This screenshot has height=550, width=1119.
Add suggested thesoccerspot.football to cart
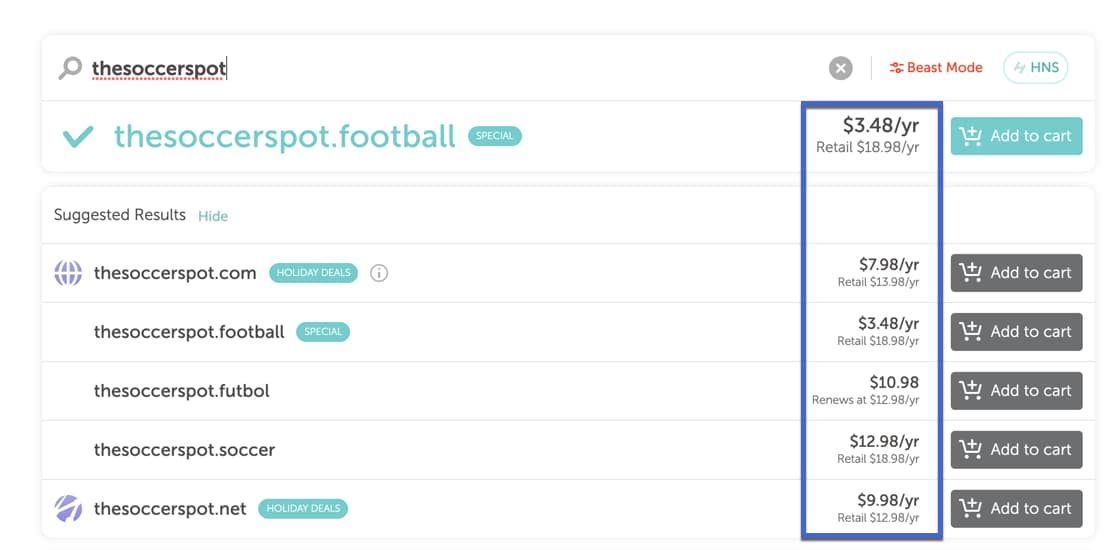[x=1016, y=332]
